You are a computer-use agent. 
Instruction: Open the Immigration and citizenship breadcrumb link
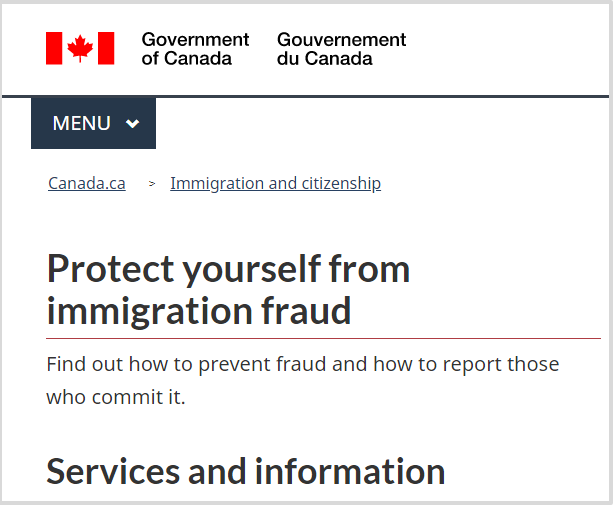(x=275, y=183)
